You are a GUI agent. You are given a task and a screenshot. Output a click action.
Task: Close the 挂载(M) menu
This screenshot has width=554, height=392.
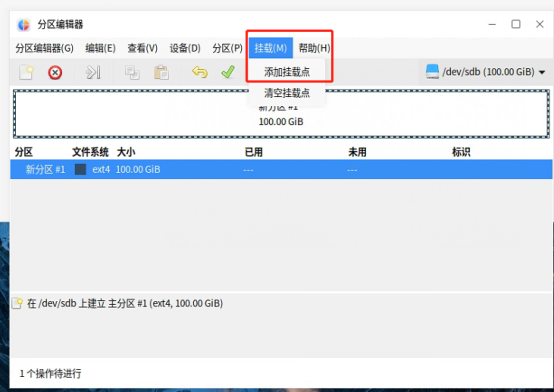[x=271, y=48]
